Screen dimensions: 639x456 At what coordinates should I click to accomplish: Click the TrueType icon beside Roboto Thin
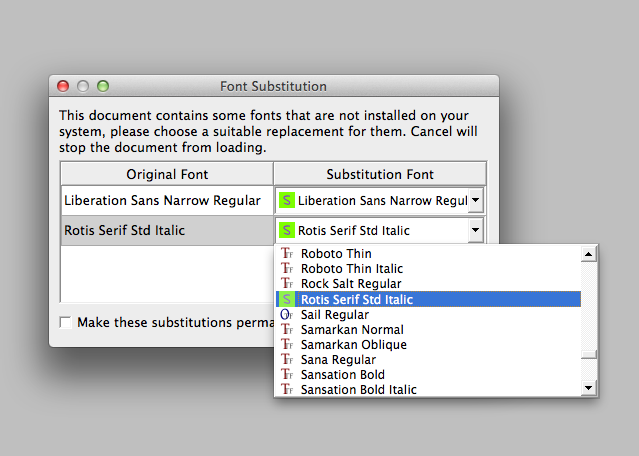point(287,254)
